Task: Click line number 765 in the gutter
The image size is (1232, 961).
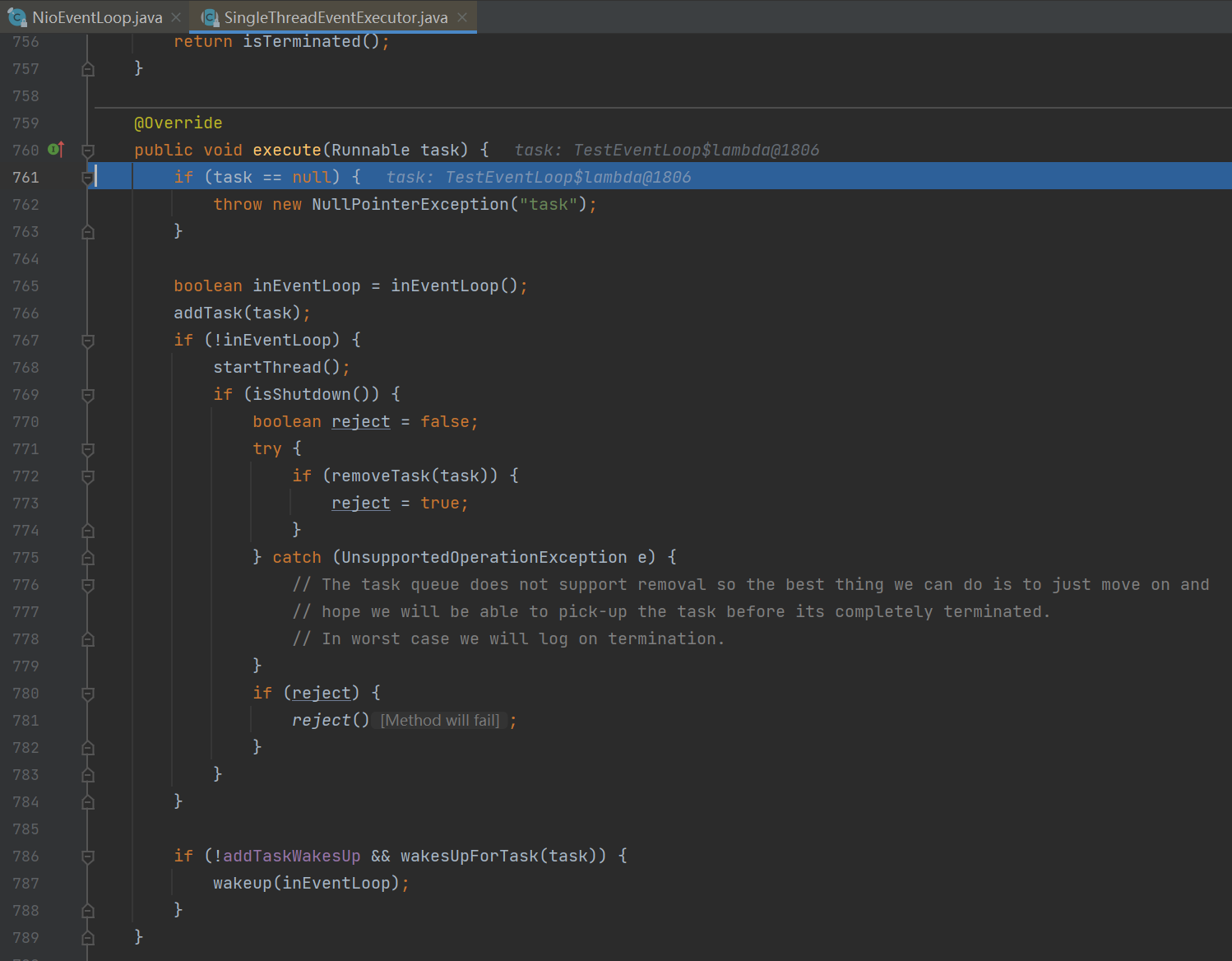Action: pyautogui.click(x=26, y=286)
